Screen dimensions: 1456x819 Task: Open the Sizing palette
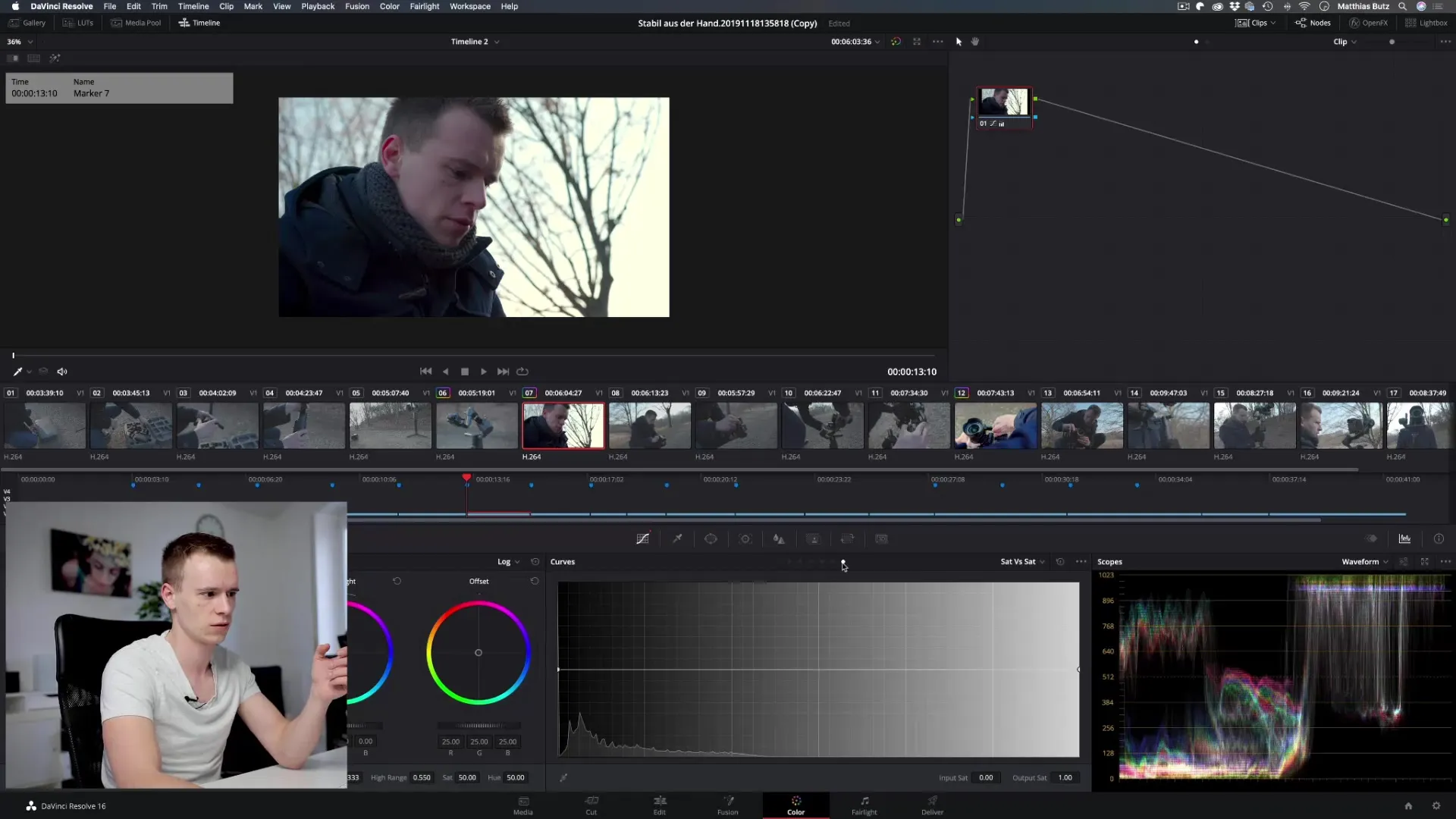pyautogui.click(x=847, y=538)
